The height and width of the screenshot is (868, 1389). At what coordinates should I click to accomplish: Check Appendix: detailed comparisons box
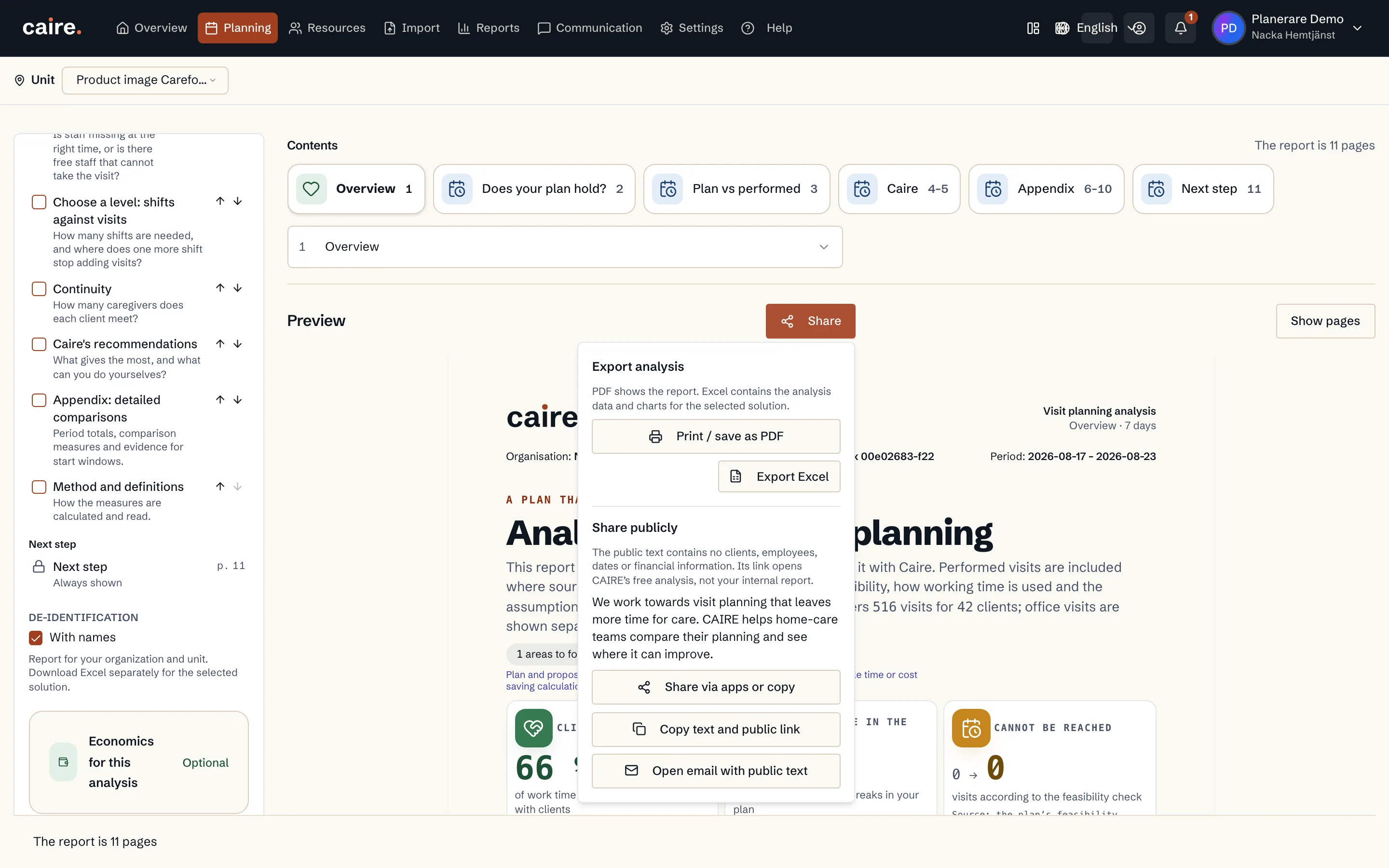39,400
